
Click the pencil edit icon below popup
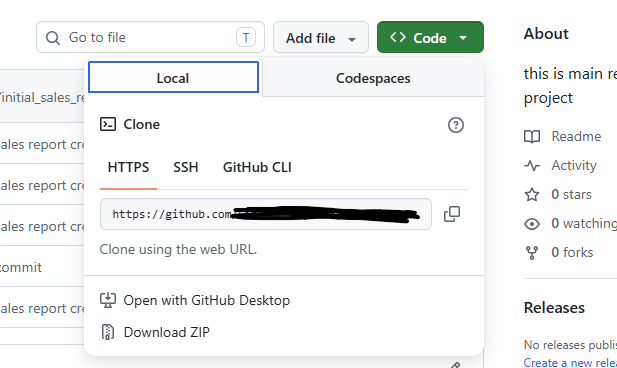point(455,365)
